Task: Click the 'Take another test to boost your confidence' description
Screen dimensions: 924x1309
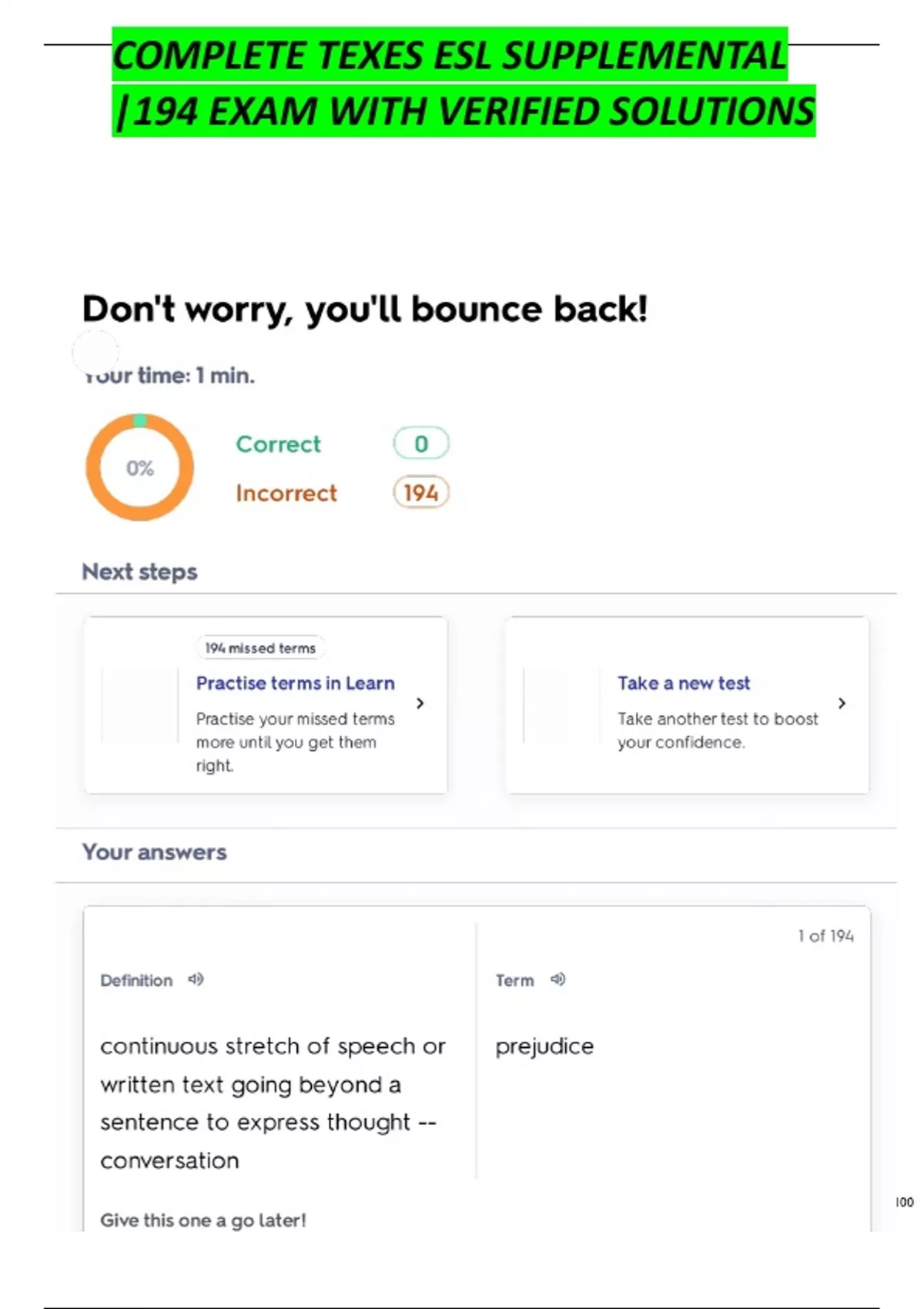Action: (x=717, y=730)
